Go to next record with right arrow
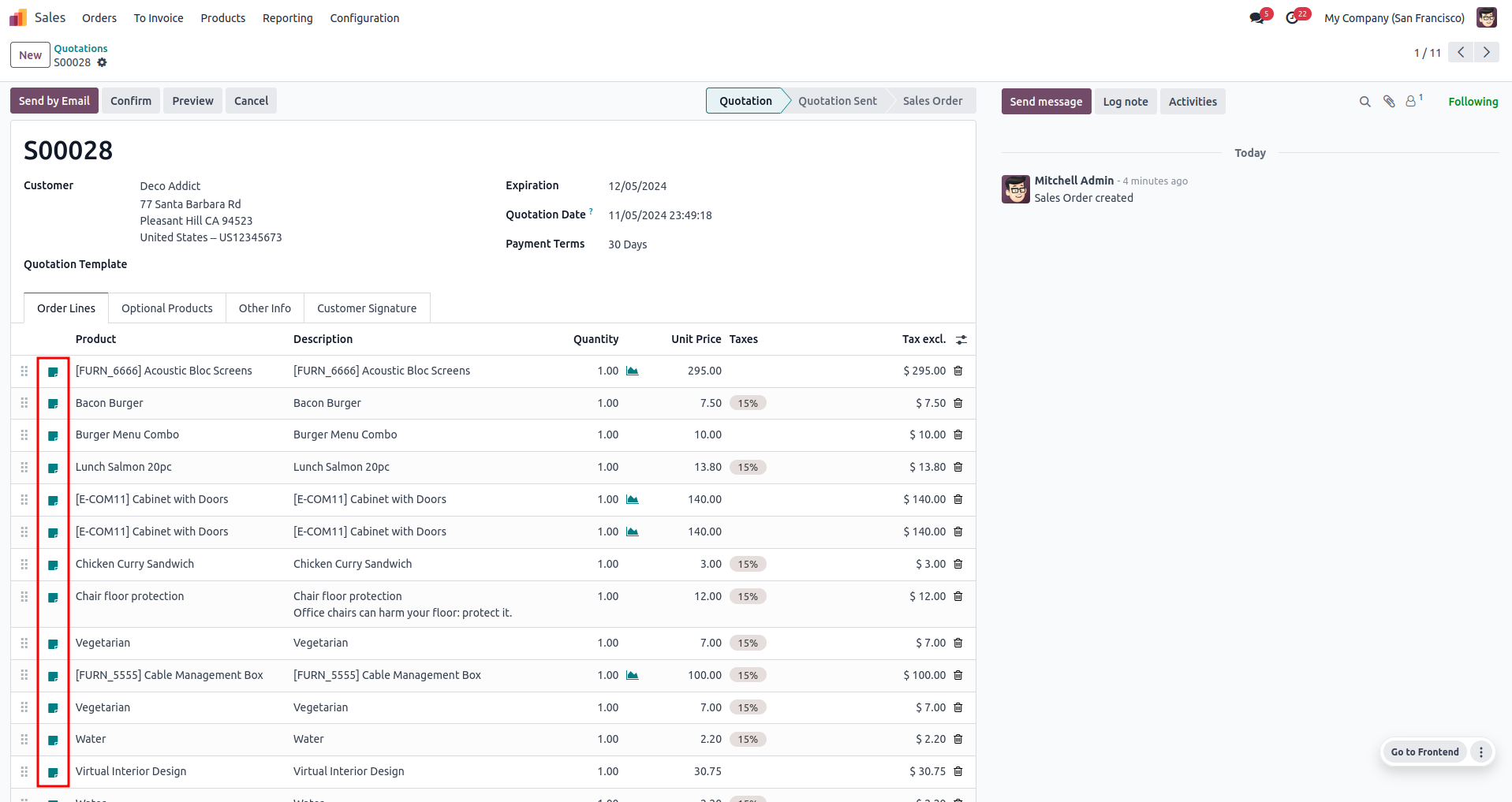1512x802 pixels. click(x=1487, y=52)
